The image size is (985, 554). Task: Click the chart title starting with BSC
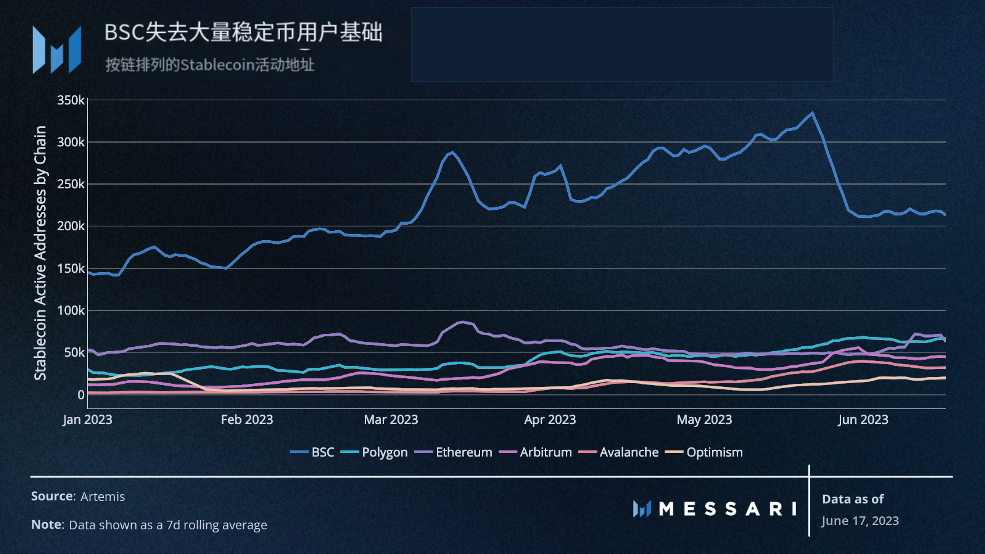pos(243,33)
